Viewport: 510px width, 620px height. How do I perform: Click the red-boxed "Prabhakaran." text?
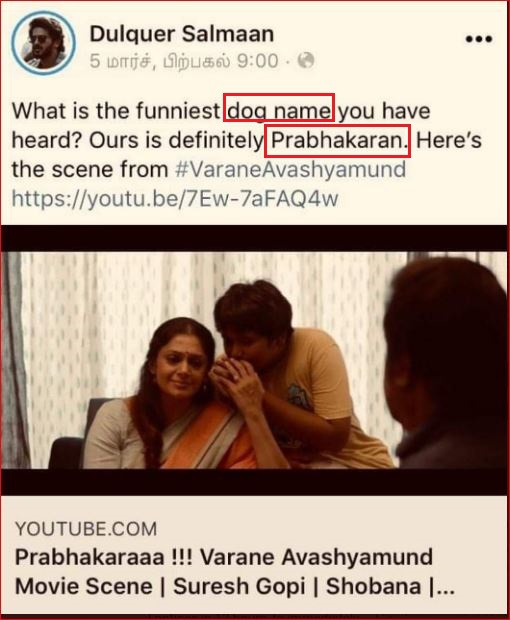(339, 140)
